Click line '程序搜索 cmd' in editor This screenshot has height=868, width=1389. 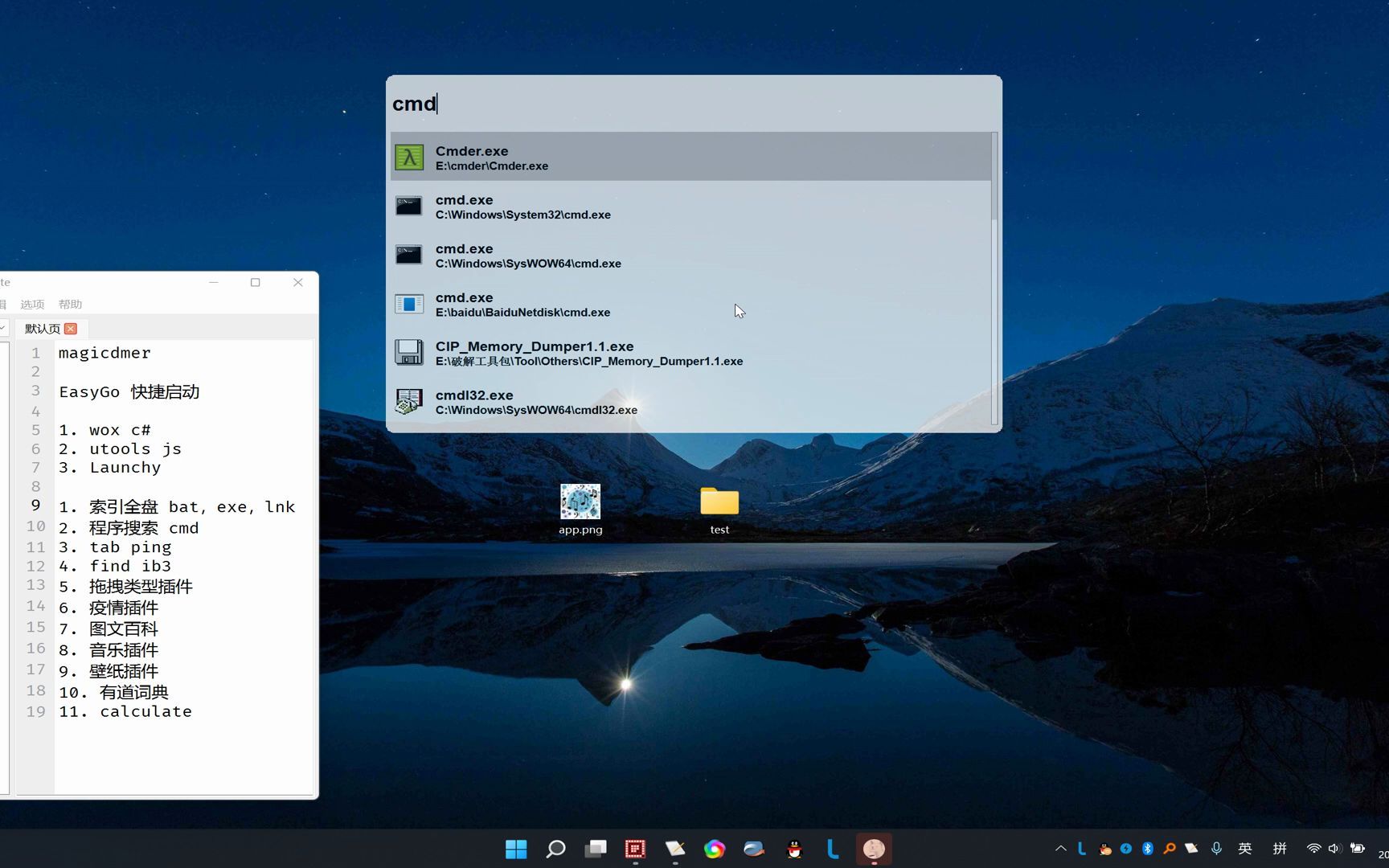(x=129, y=527)
